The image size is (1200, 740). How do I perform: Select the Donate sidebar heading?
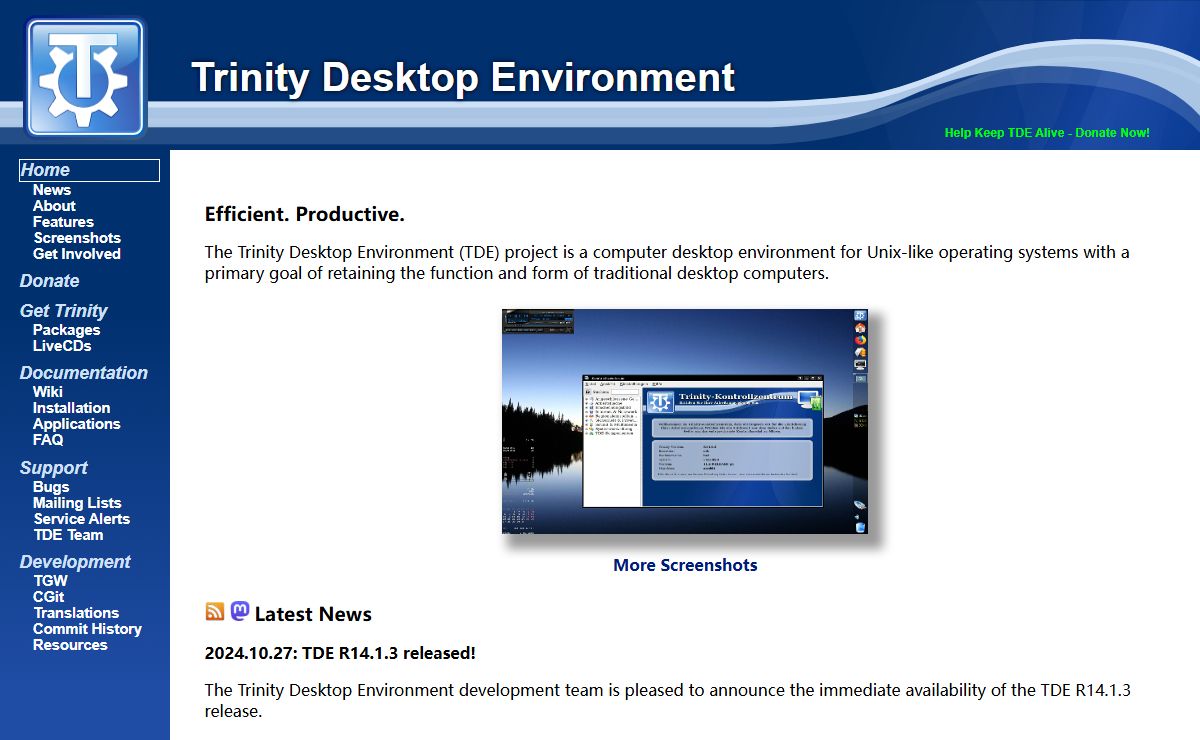pos(49,281)
